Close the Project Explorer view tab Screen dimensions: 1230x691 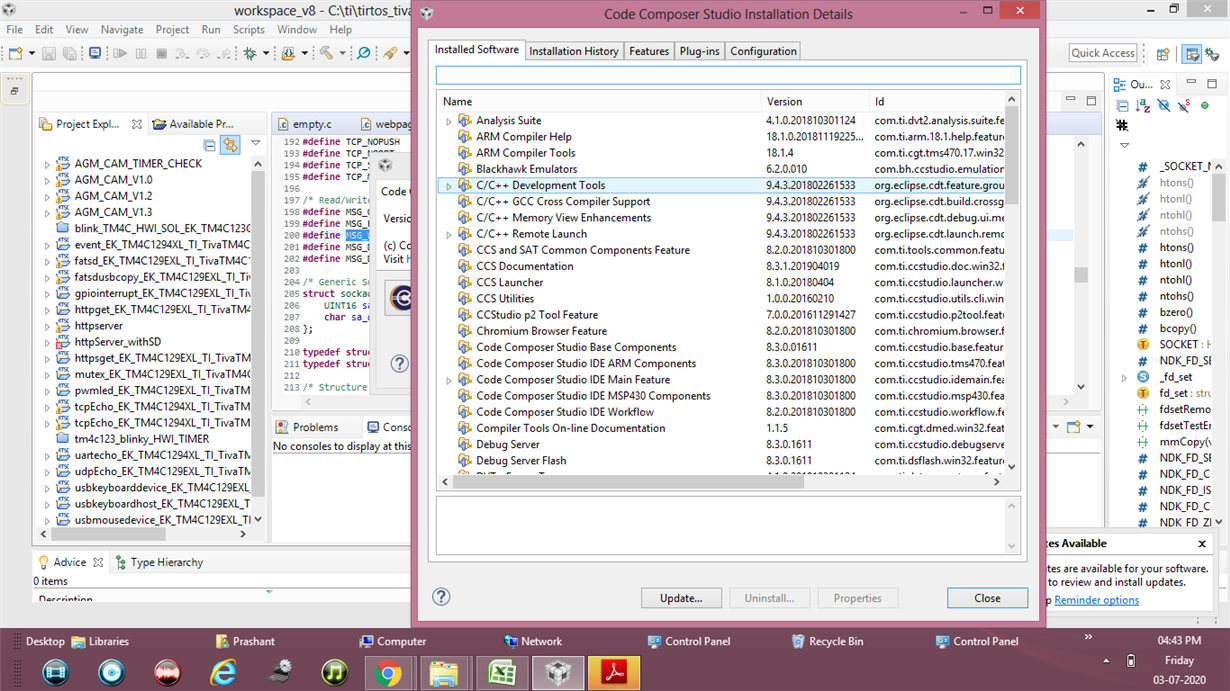[137, 124]
